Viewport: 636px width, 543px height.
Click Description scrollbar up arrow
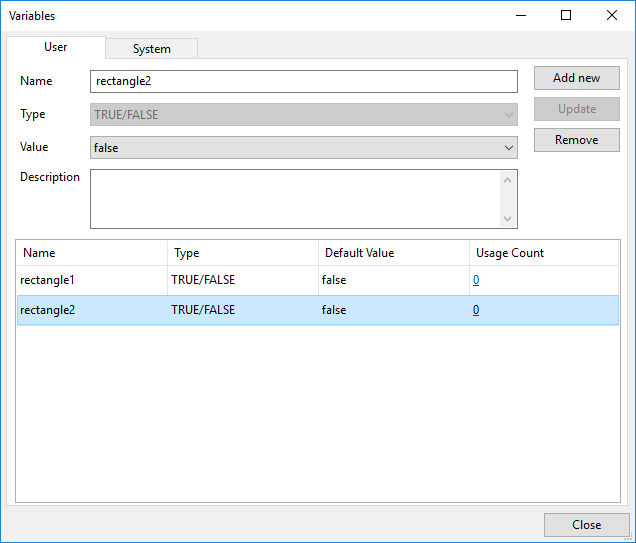point(507,180)
